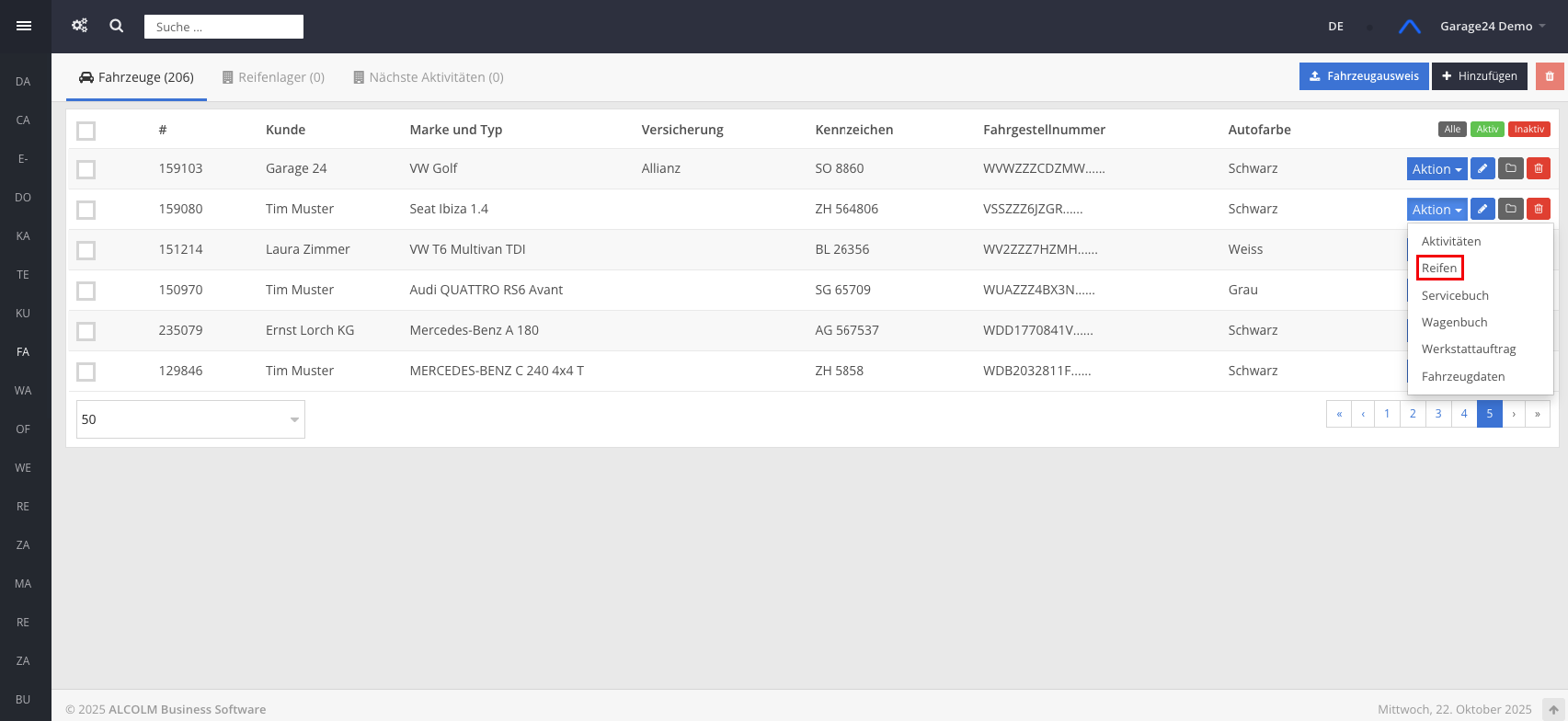Delete the Garage 24 VW Golf vehicle
This screenshot has height=721, width=1568.
click(x=1539, y=168)
